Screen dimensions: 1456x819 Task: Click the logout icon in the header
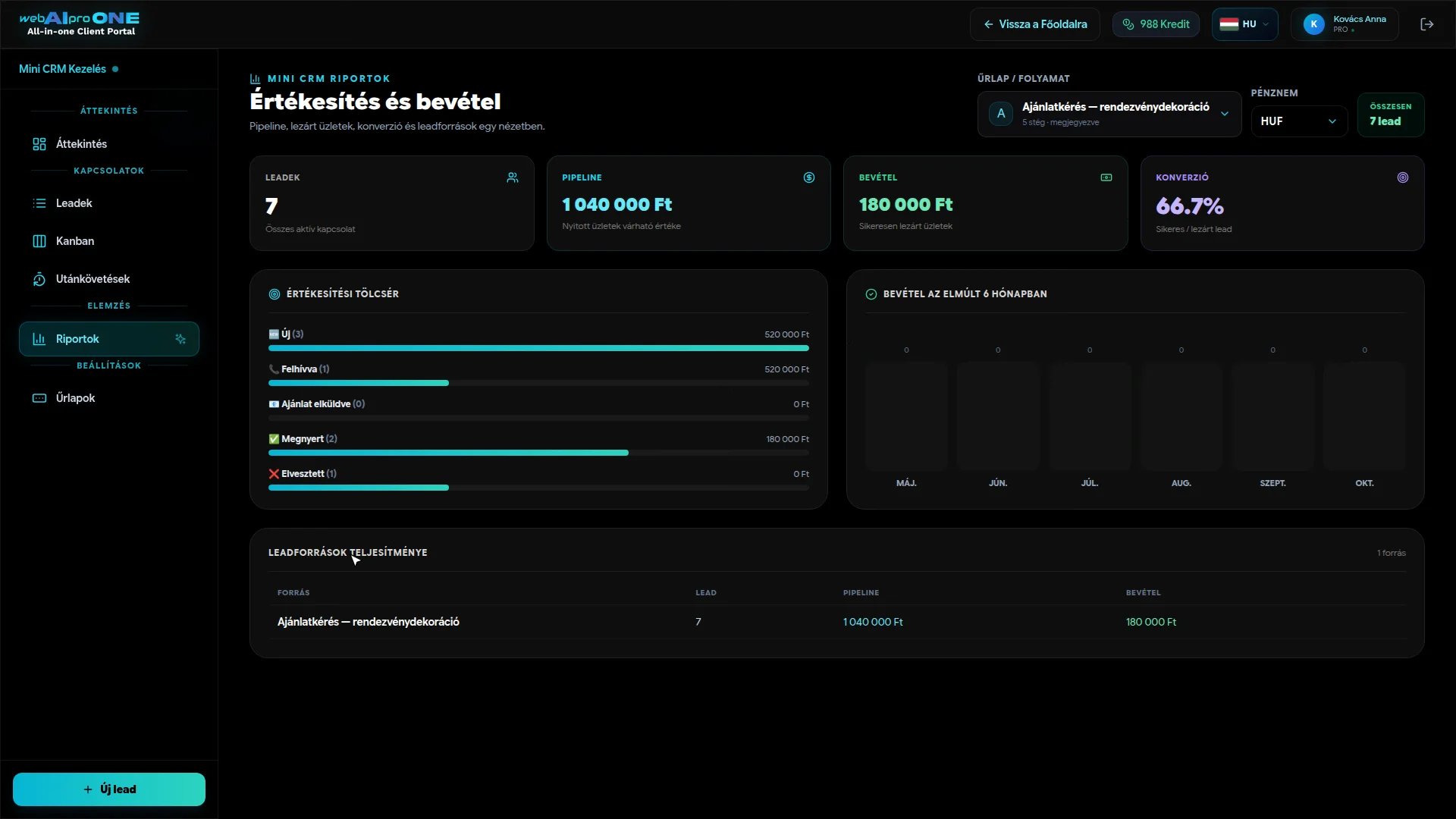pyautogui.click(x=1426, y=24)
